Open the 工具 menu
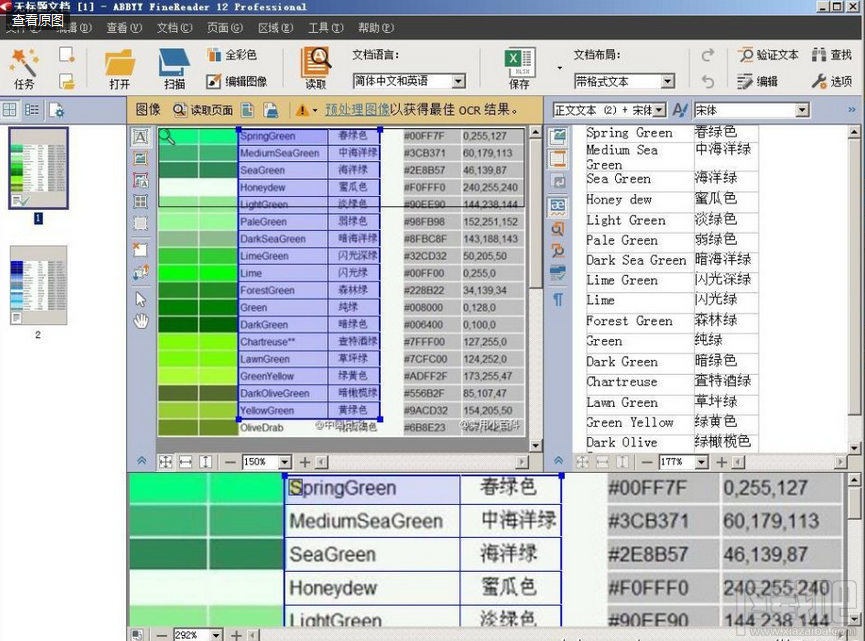The image size is (865, 641). click(x=322, y=28)
